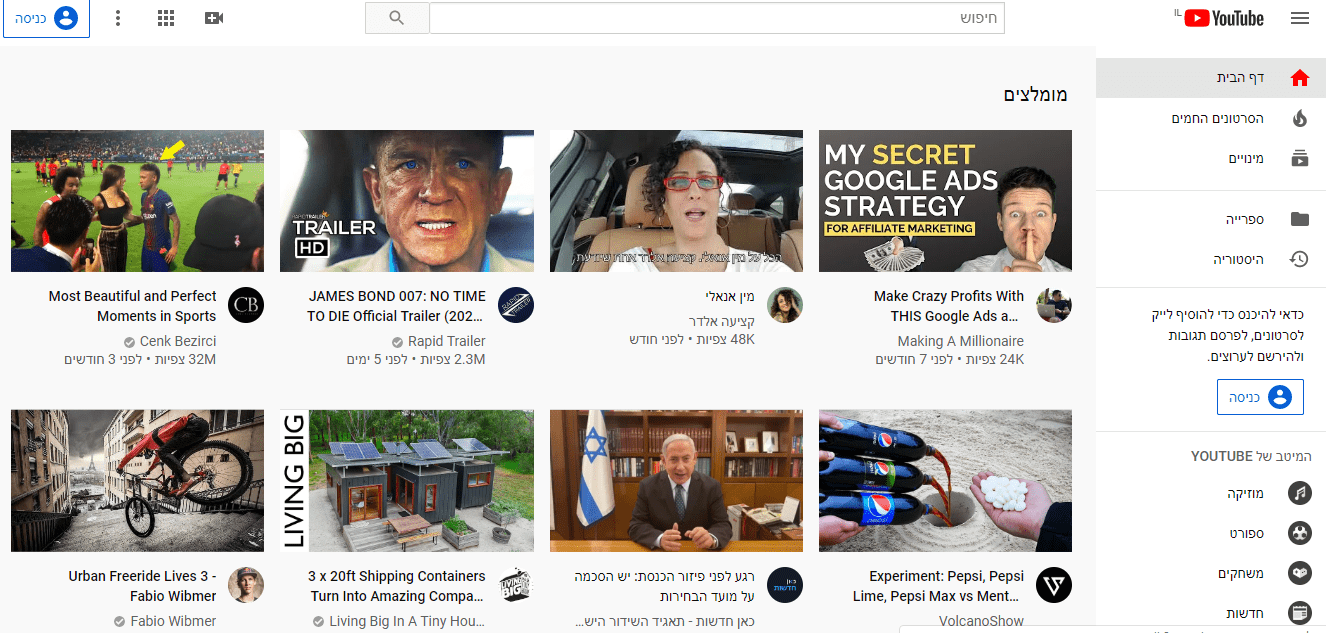Click the home icon beside דף הבית
The width and height of the screenshot is (1326, 633).
(1300, 78)
